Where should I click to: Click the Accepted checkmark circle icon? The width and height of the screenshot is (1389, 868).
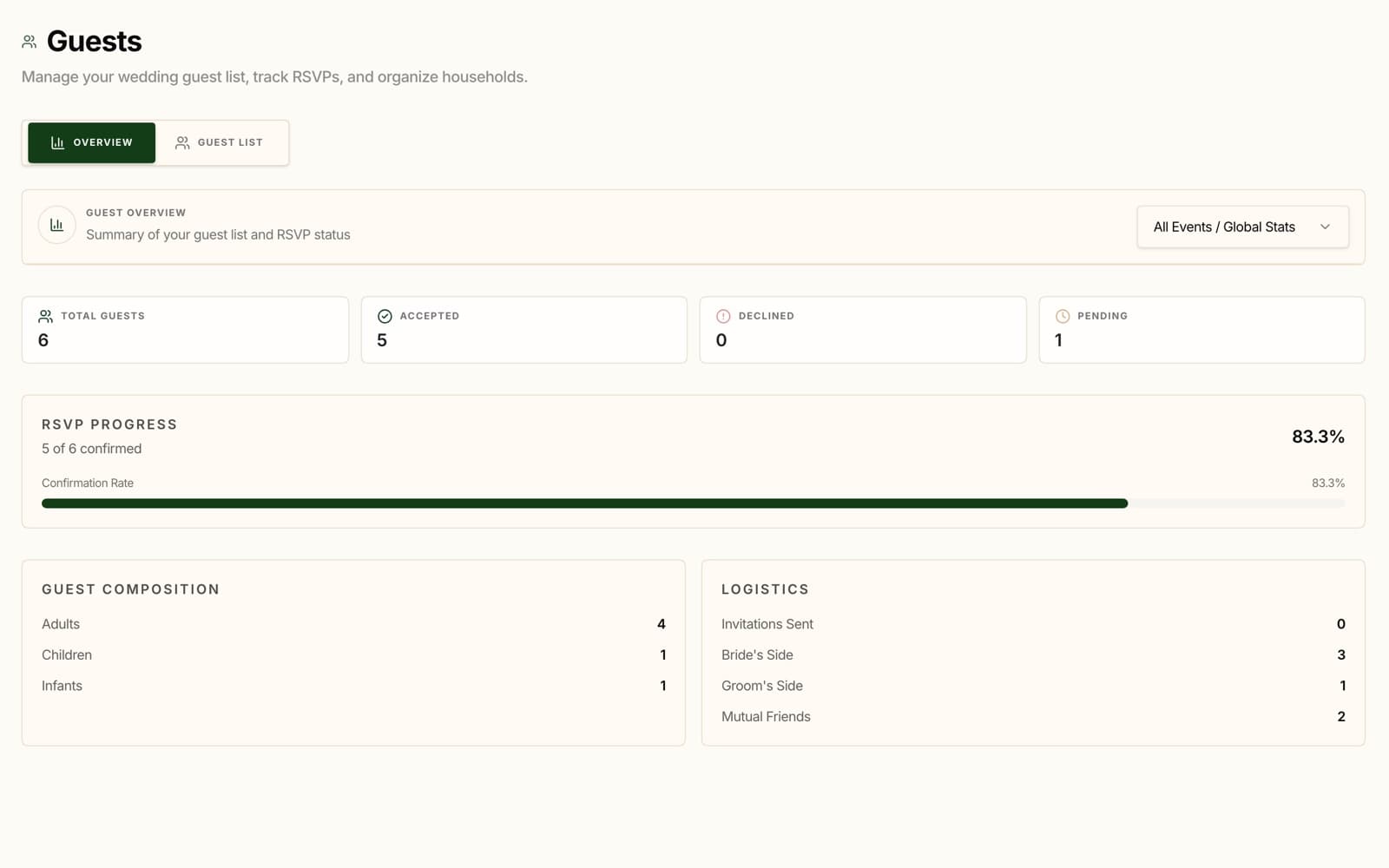385,316
